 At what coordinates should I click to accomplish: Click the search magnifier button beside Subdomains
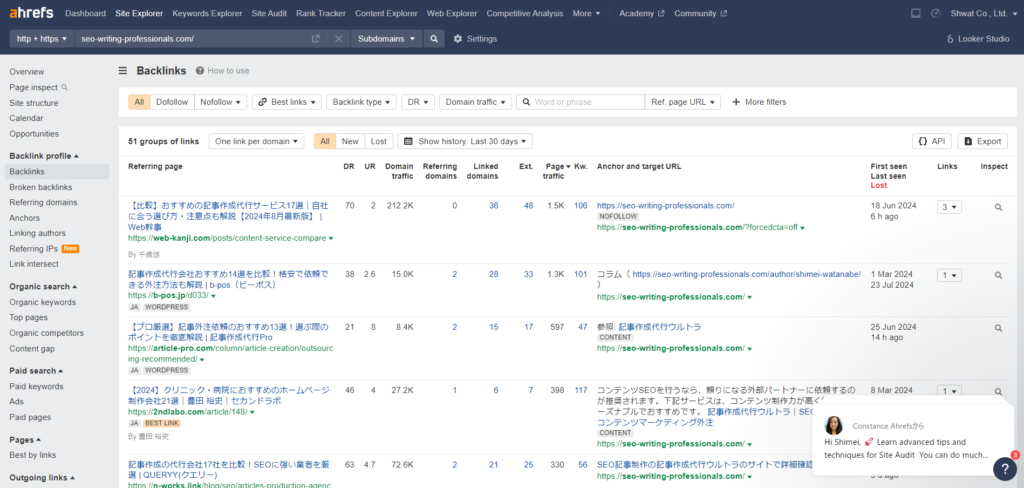pos(433,38)
